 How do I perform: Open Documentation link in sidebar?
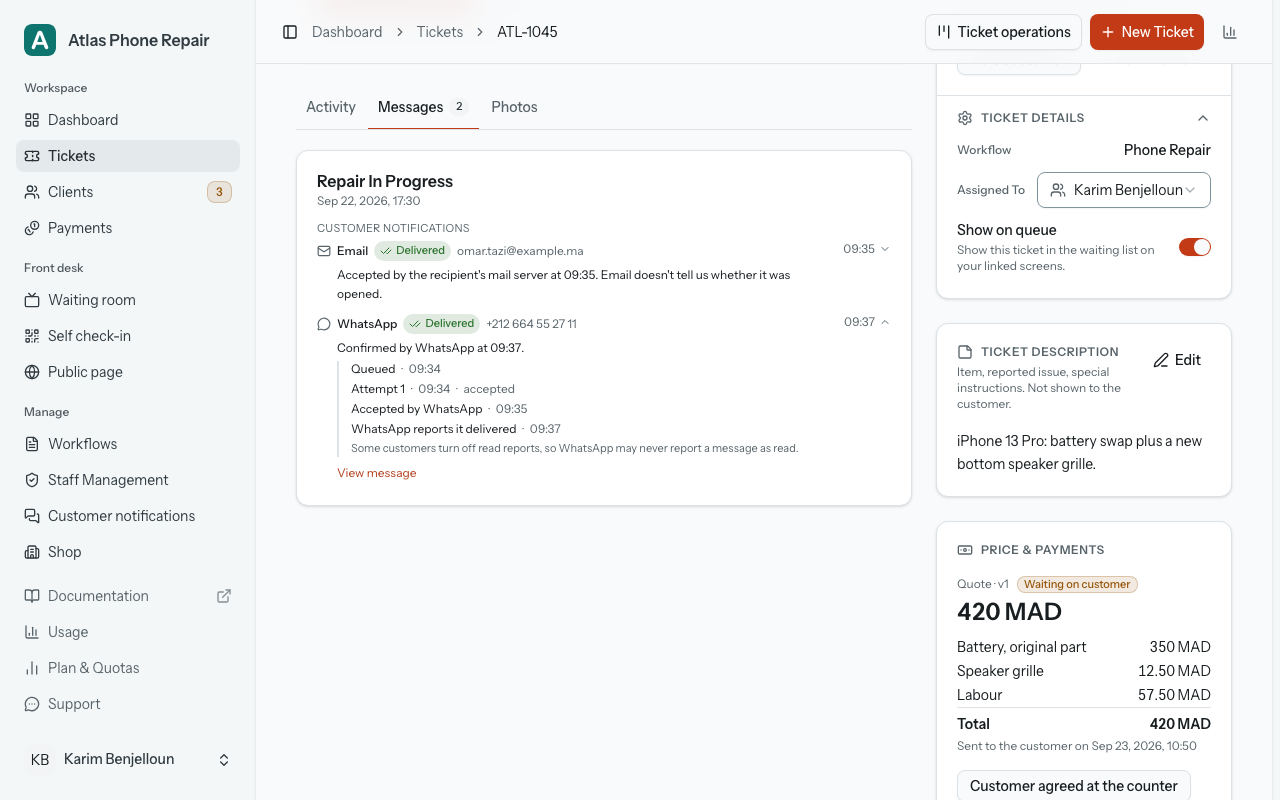click(128, 596)
